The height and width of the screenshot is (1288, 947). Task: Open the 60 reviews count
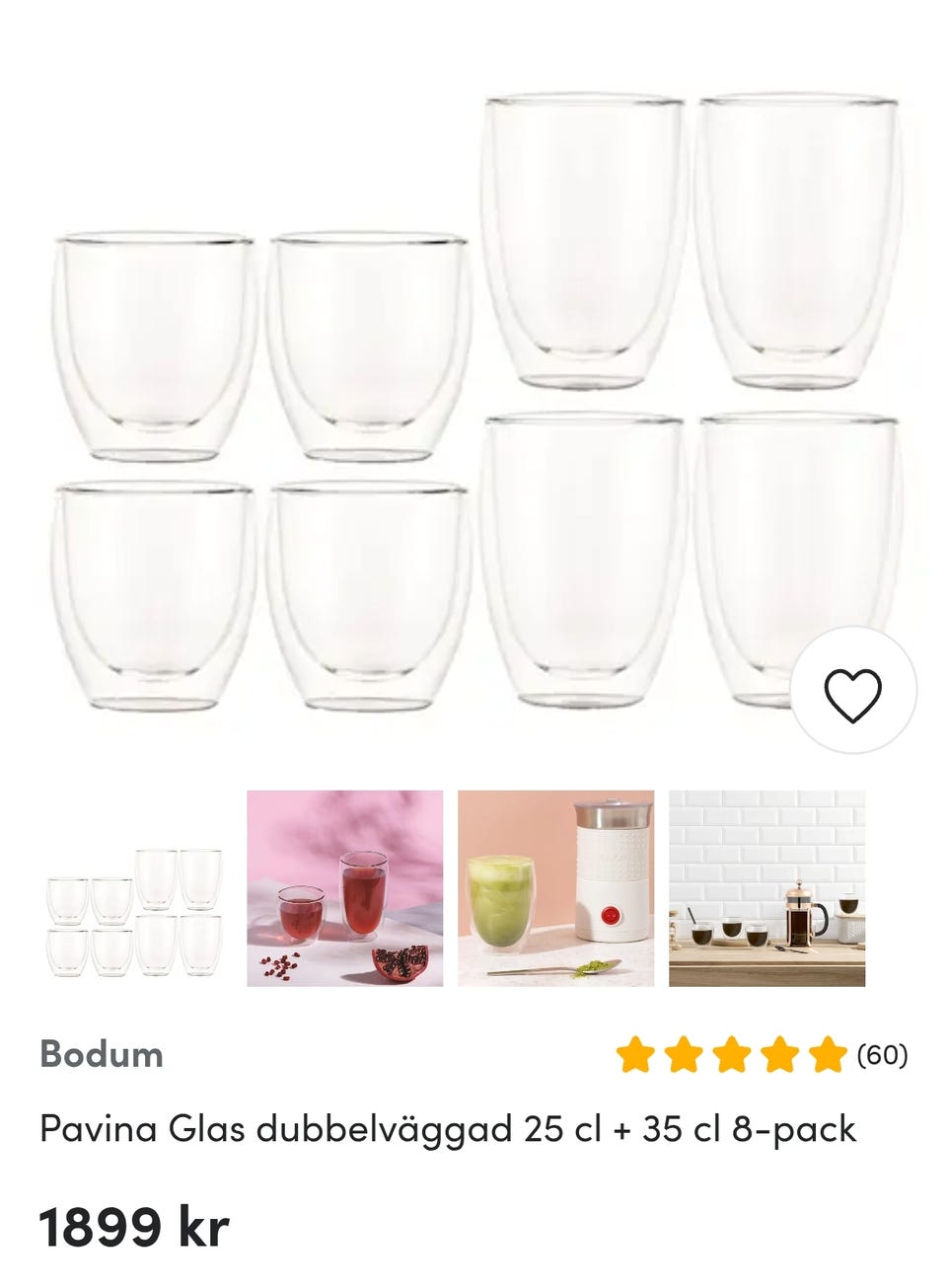[882, 1055]
